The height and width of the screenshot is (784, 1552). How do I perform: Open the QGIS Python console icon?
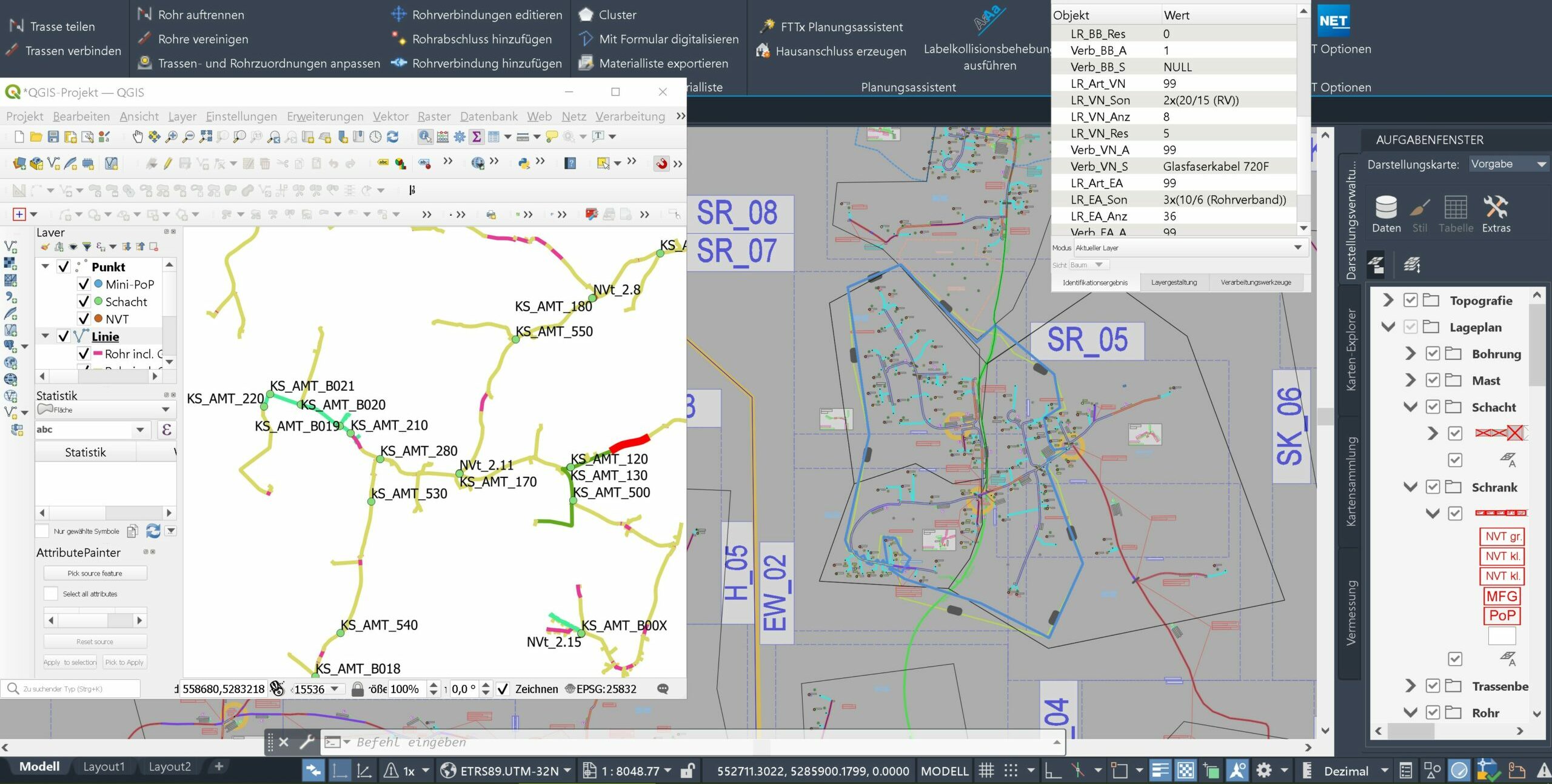pos(524,163)
